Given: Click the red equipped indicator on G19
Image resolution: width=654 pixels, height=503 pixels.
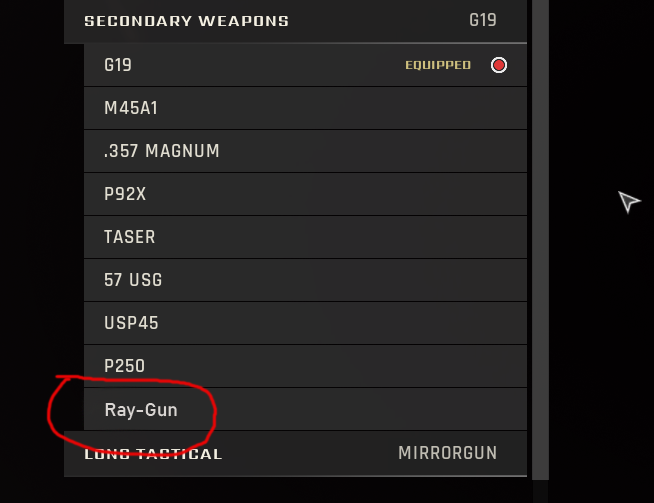Looking at the screenshot, I should coord(499,66).
